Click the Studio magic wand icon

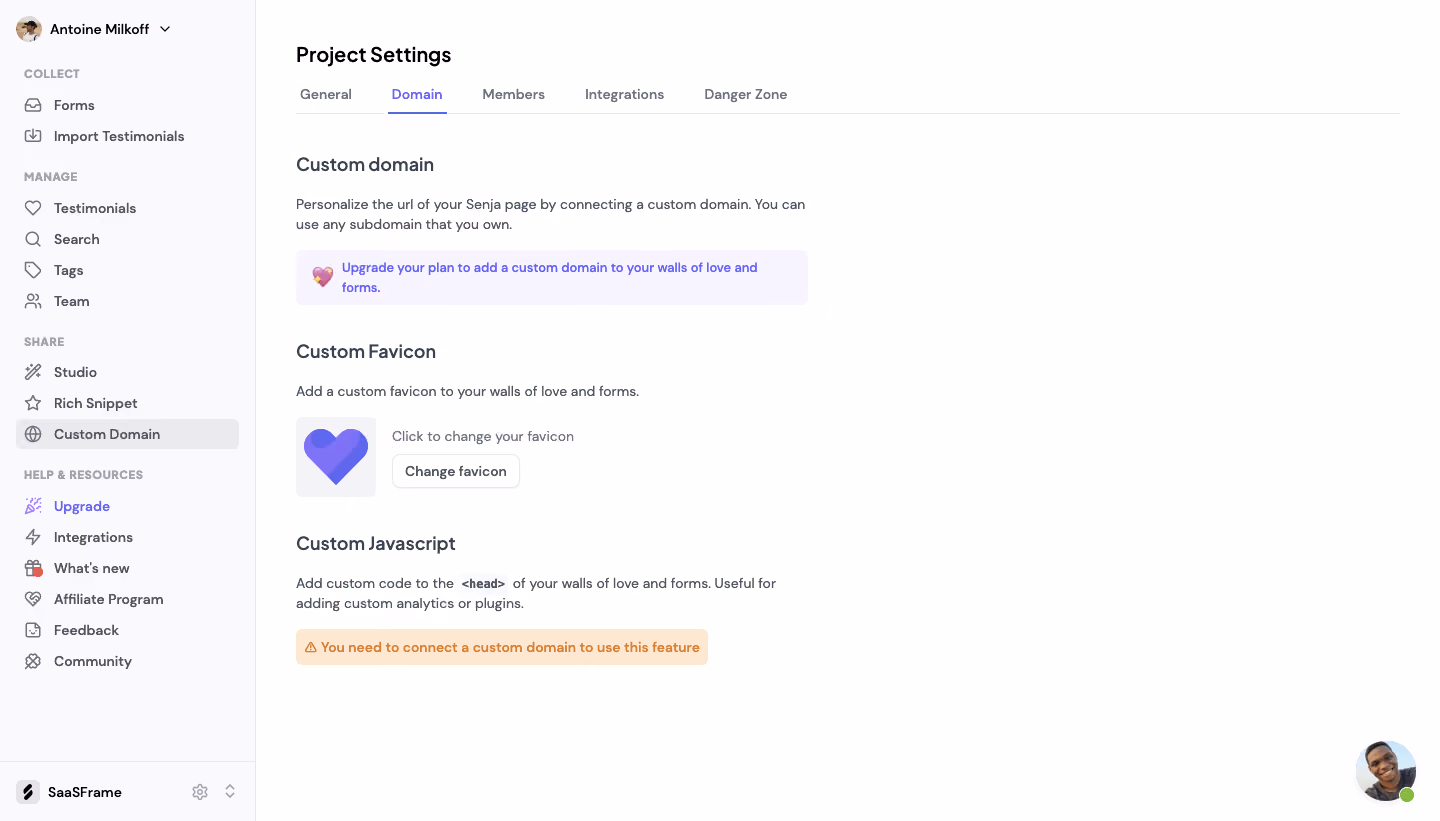tap(33, 372)
